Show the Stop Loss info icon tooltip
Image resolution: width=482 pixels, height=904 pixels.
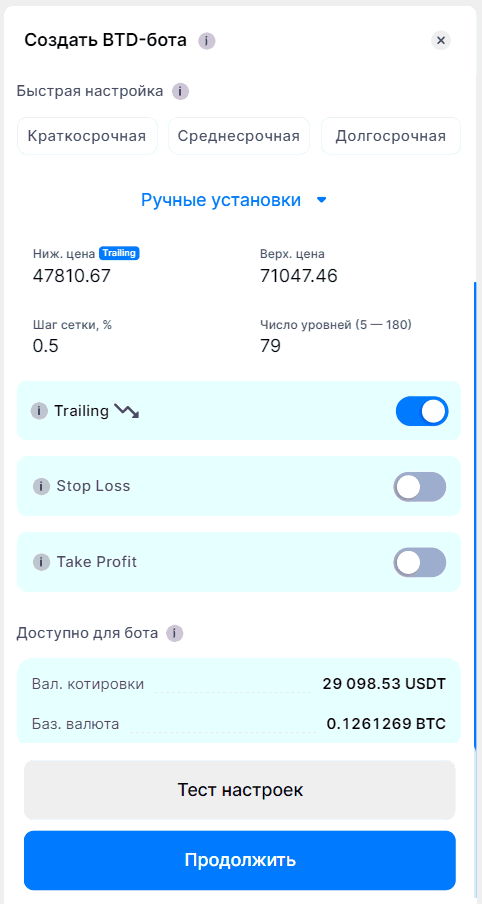click(41, 486)
